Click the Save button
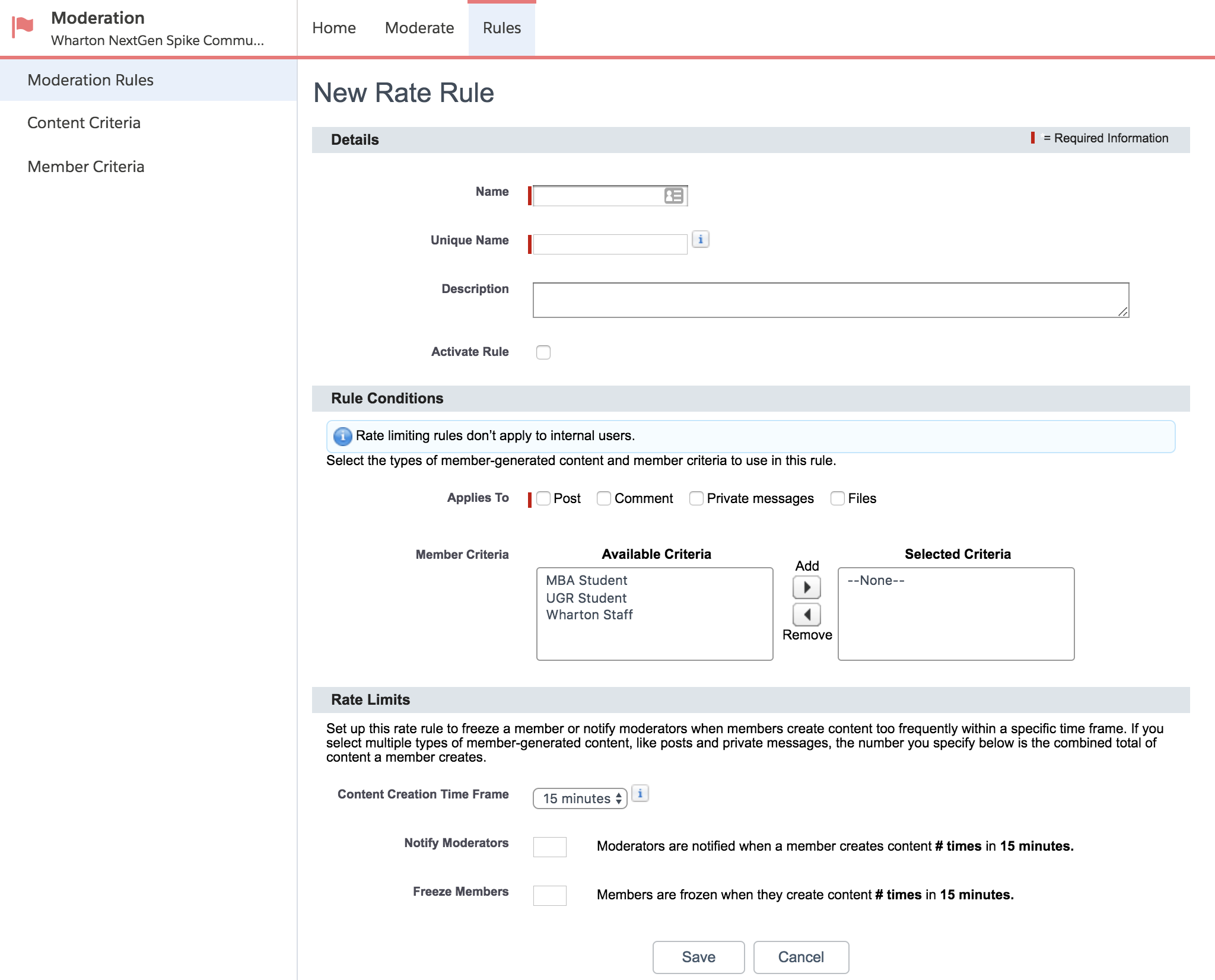The image size is (1215, 980). pyautogui.click(x=698, y=957)
